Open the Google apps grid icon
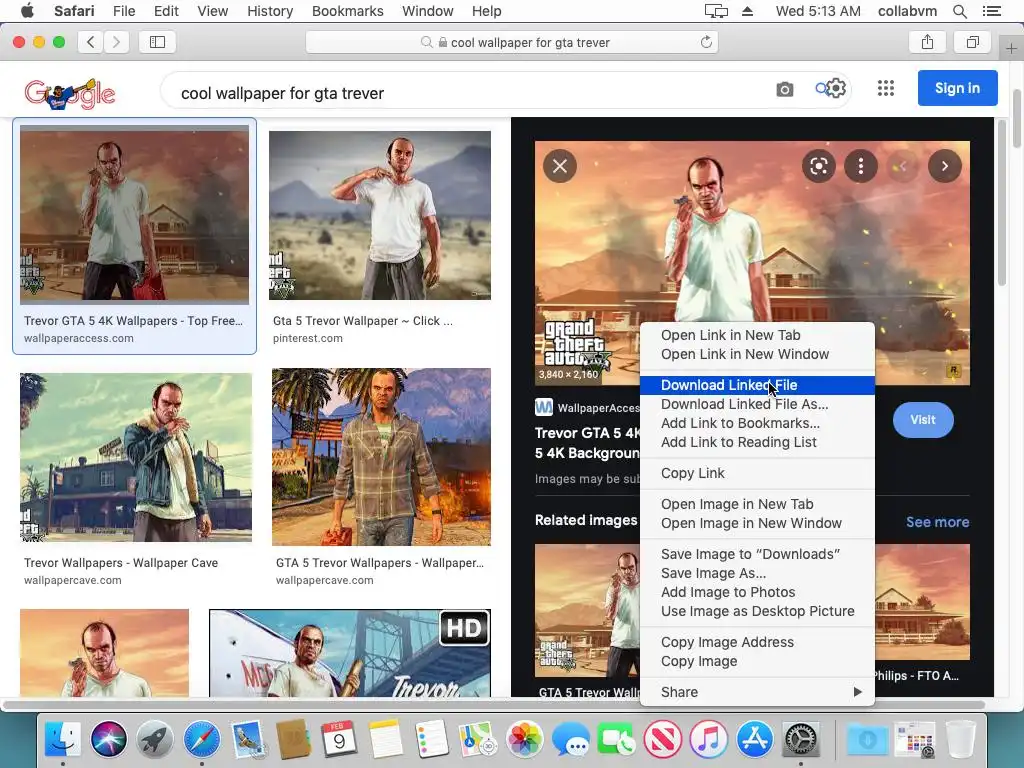This screenshot has width=1024, height=768. [886, 88]
